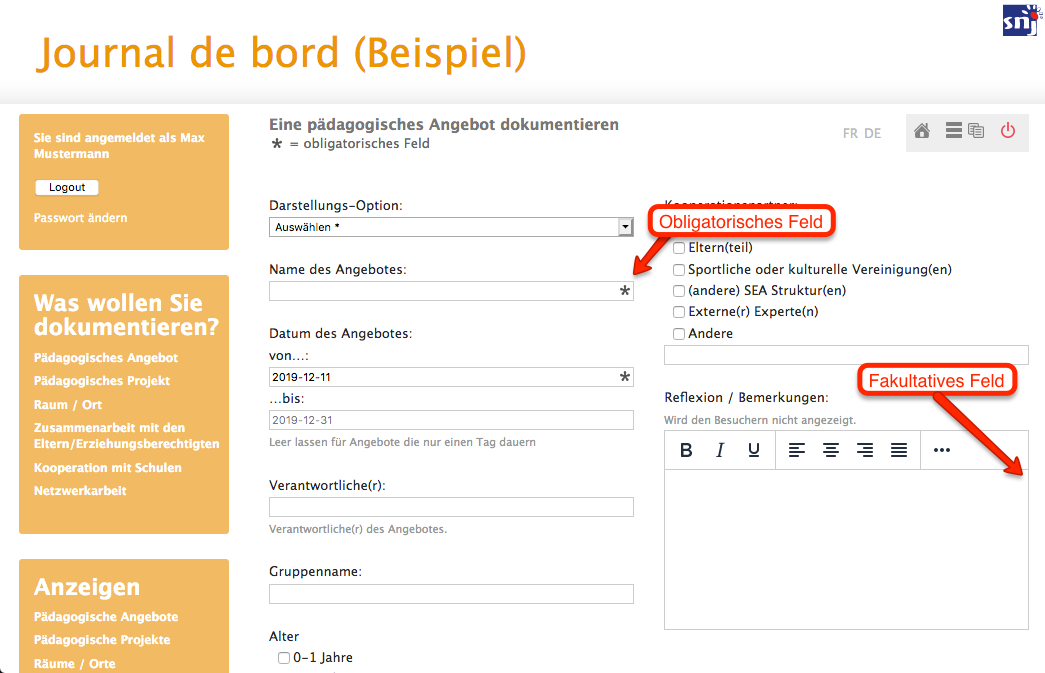Focus the Verantwortliche(r) input field
The image size is (1045, 673).
451,507
